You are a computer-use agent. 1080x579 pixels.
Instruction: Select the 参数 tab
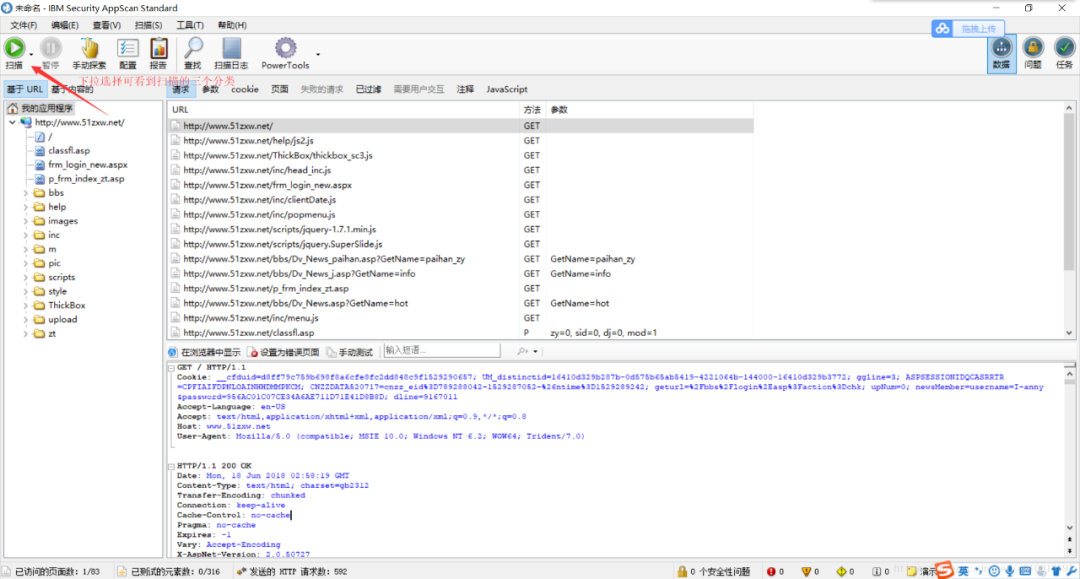[210, 90]
